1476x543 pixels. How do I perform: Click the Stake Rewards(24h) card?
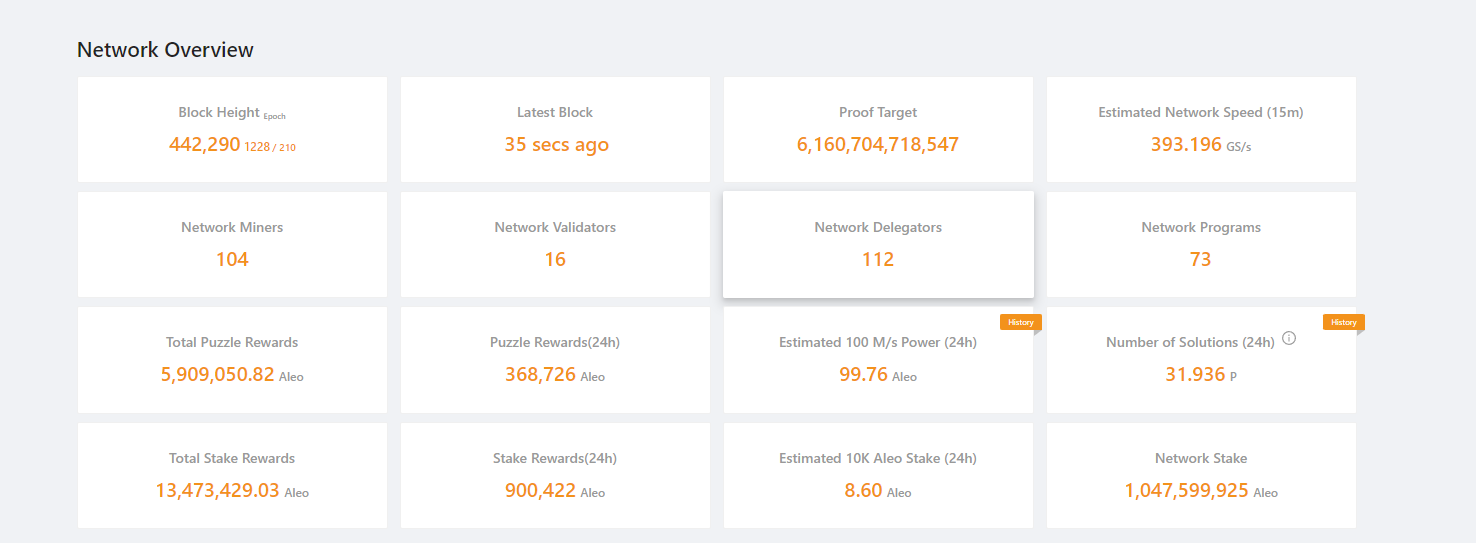tap(555, 475)
